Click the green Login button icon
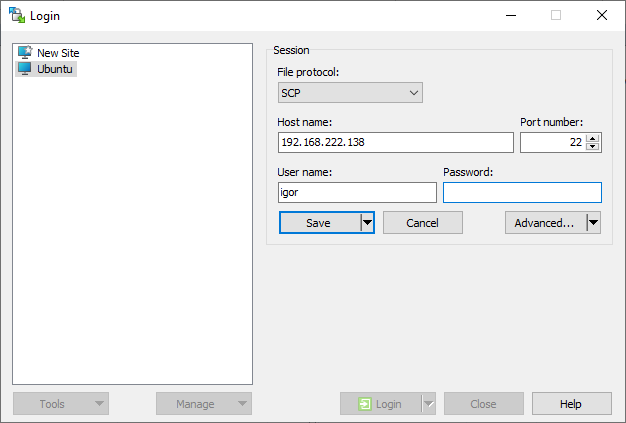Viewport: 626px width, 423px height. (366, 404)
